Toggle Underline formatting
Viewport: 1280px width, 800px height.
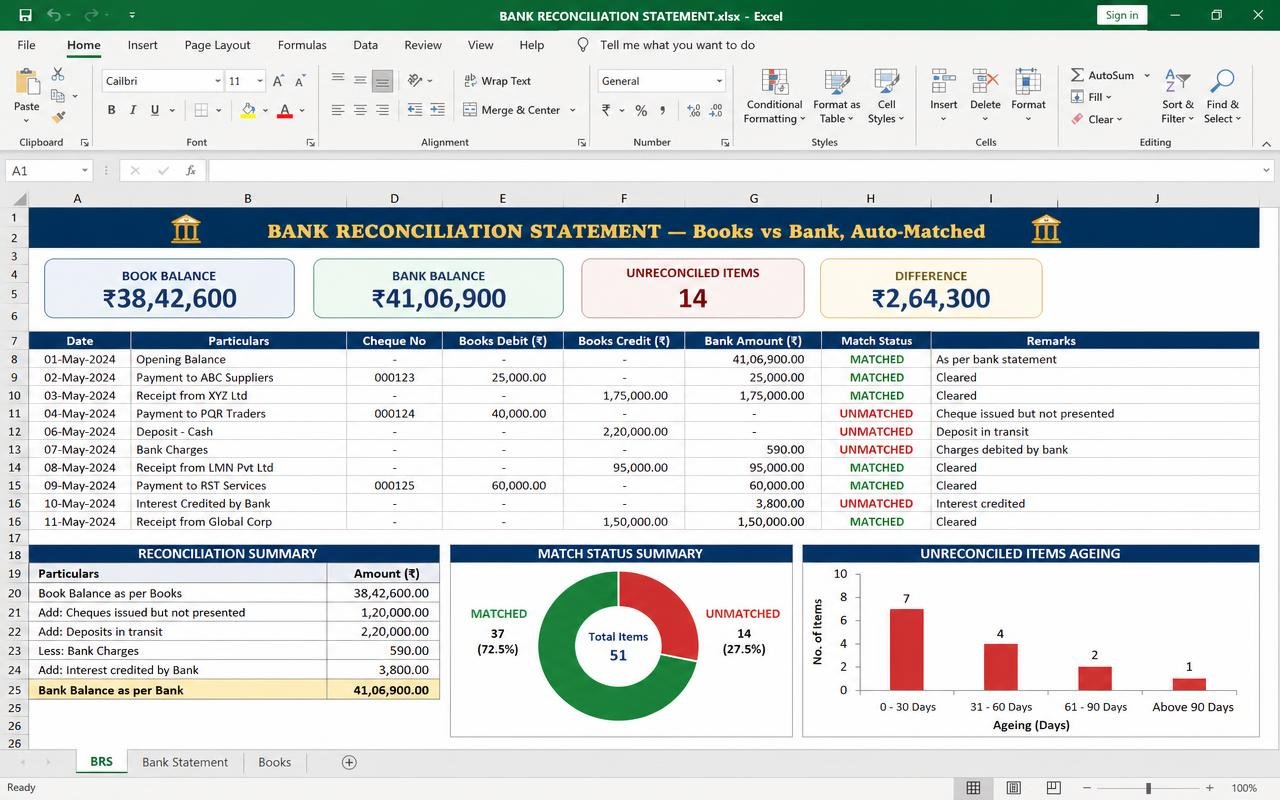coord(155,110)
